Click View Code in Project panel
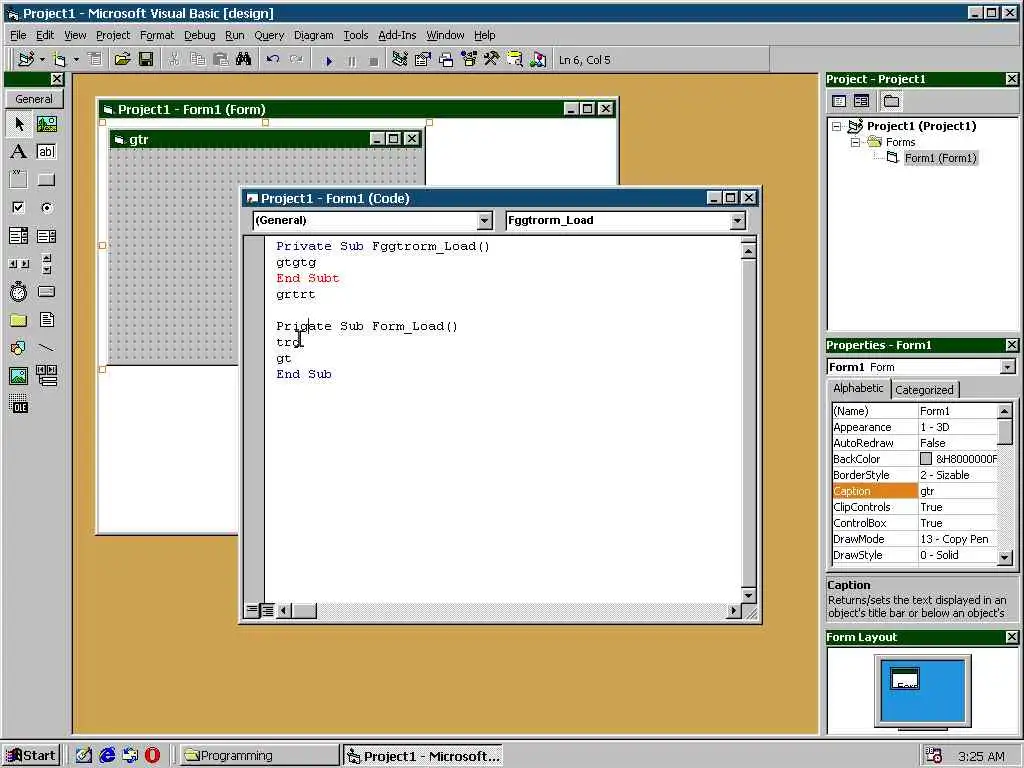 pos(839,101)
